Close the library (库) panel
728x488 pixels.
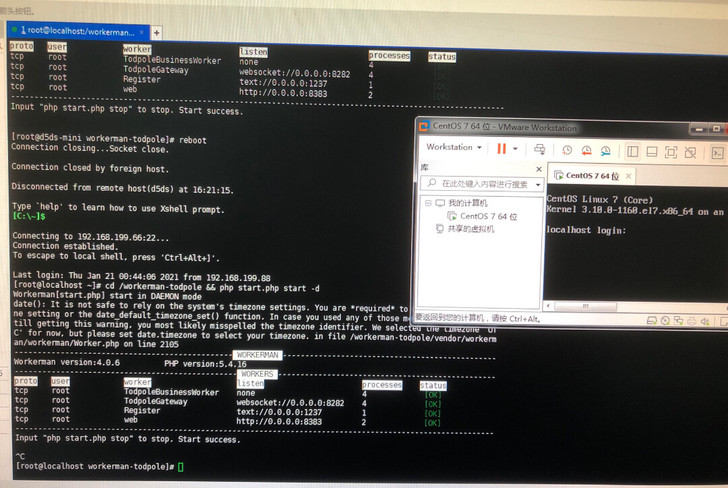[x=539, y=169]
